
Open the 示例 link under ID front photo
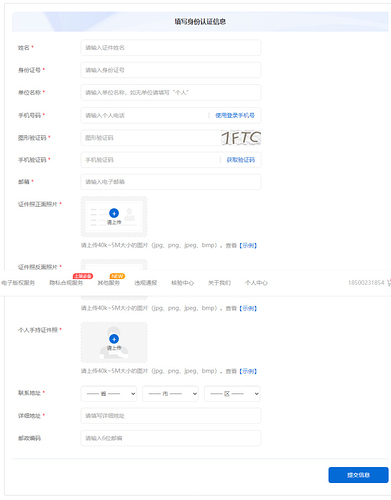click(248, 246)
